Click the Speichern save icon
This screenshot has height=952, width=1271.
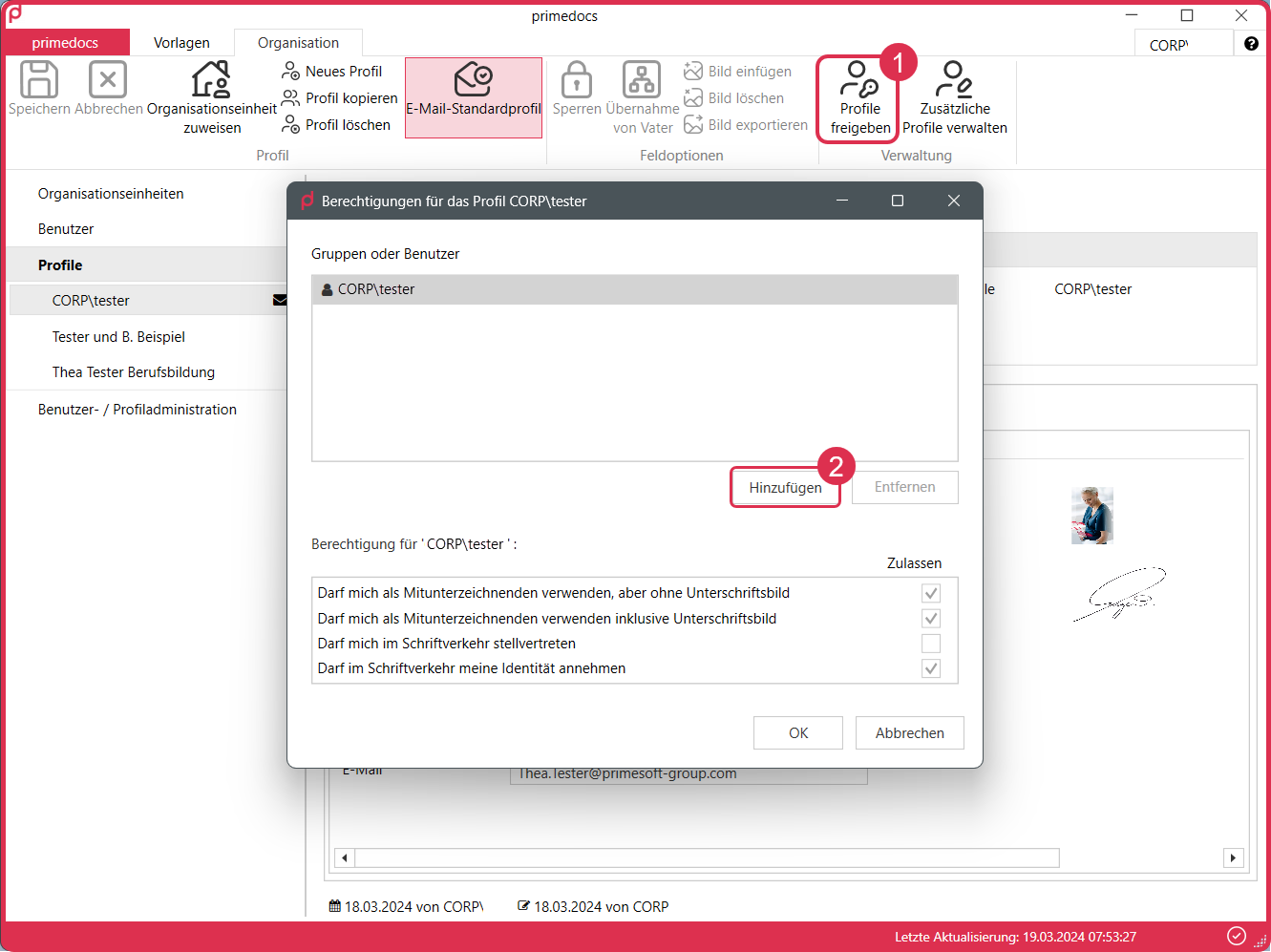coord(39,79)
